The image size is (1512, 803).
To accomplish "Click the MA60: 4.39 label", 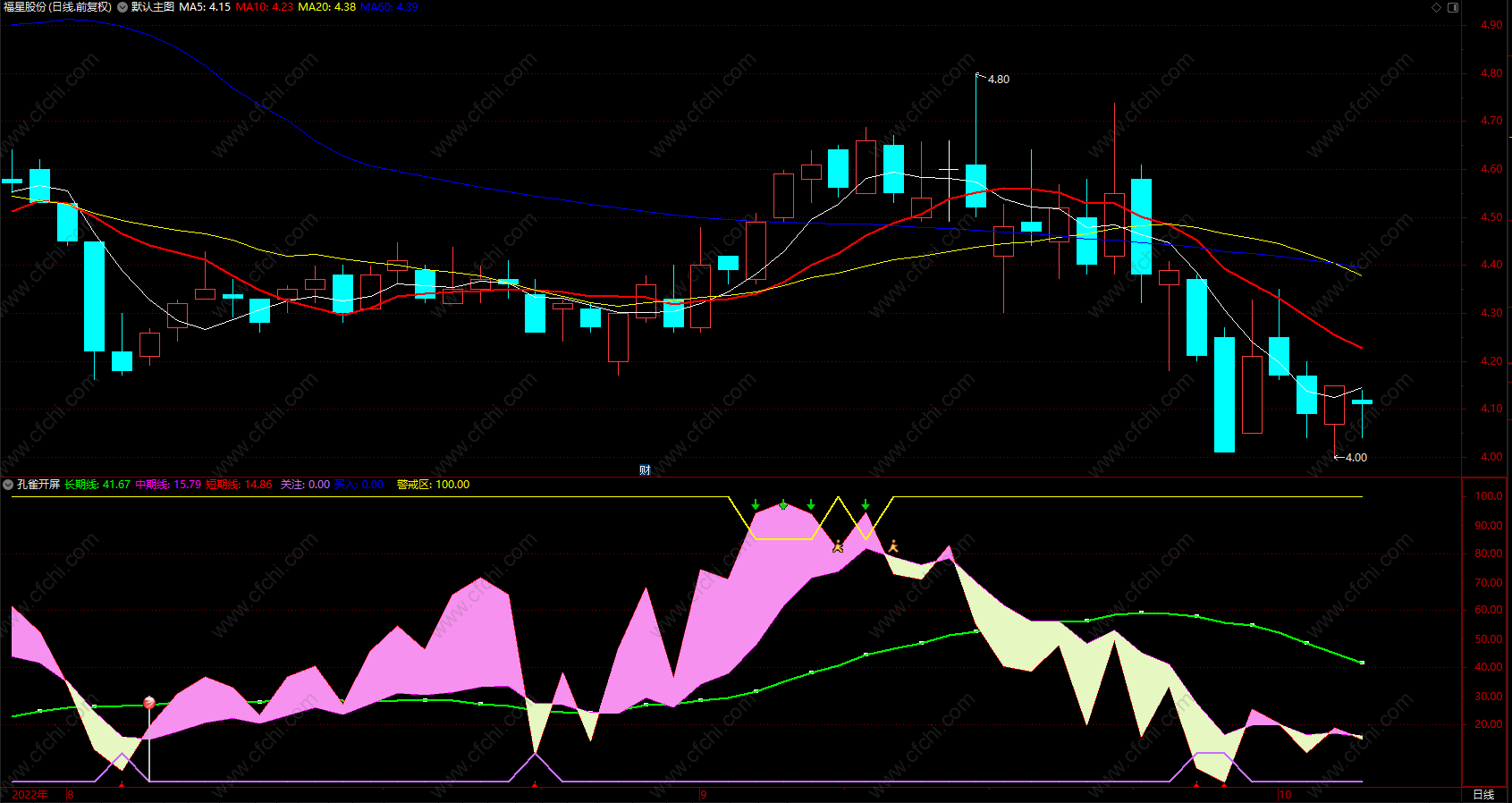I will tap(390, 7).
